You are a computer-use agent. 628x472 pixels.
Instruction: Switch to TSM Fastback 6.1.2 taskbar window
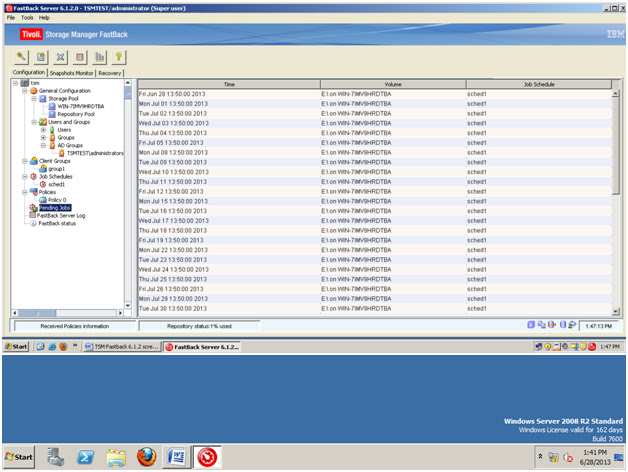(x=122, y=347)
